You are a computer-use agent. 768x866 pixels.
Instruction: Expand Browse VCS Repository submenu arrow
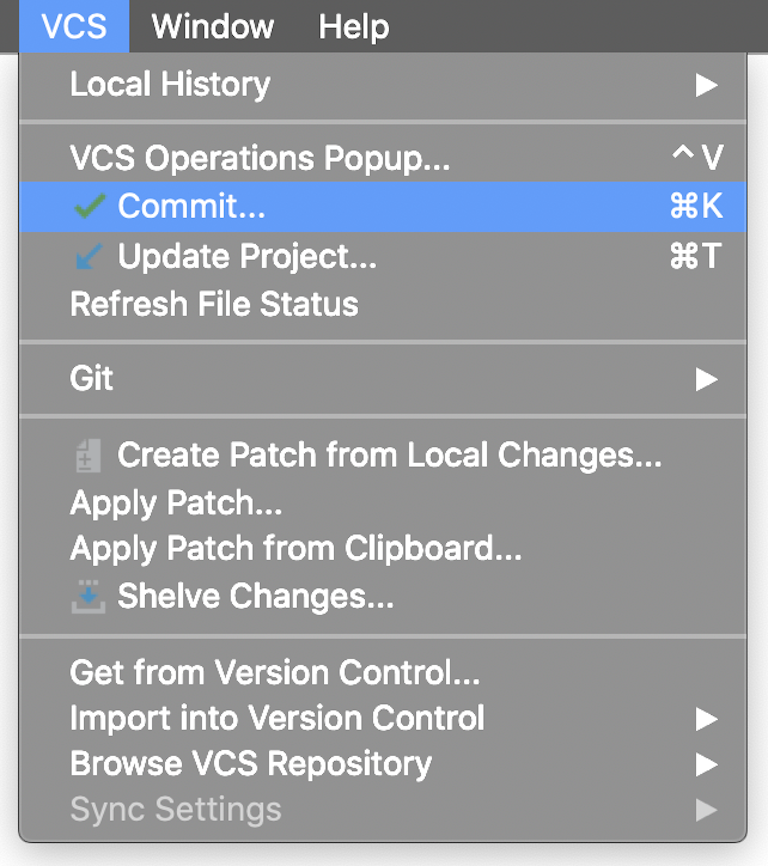pyautogui.click(x=707, y=765)
